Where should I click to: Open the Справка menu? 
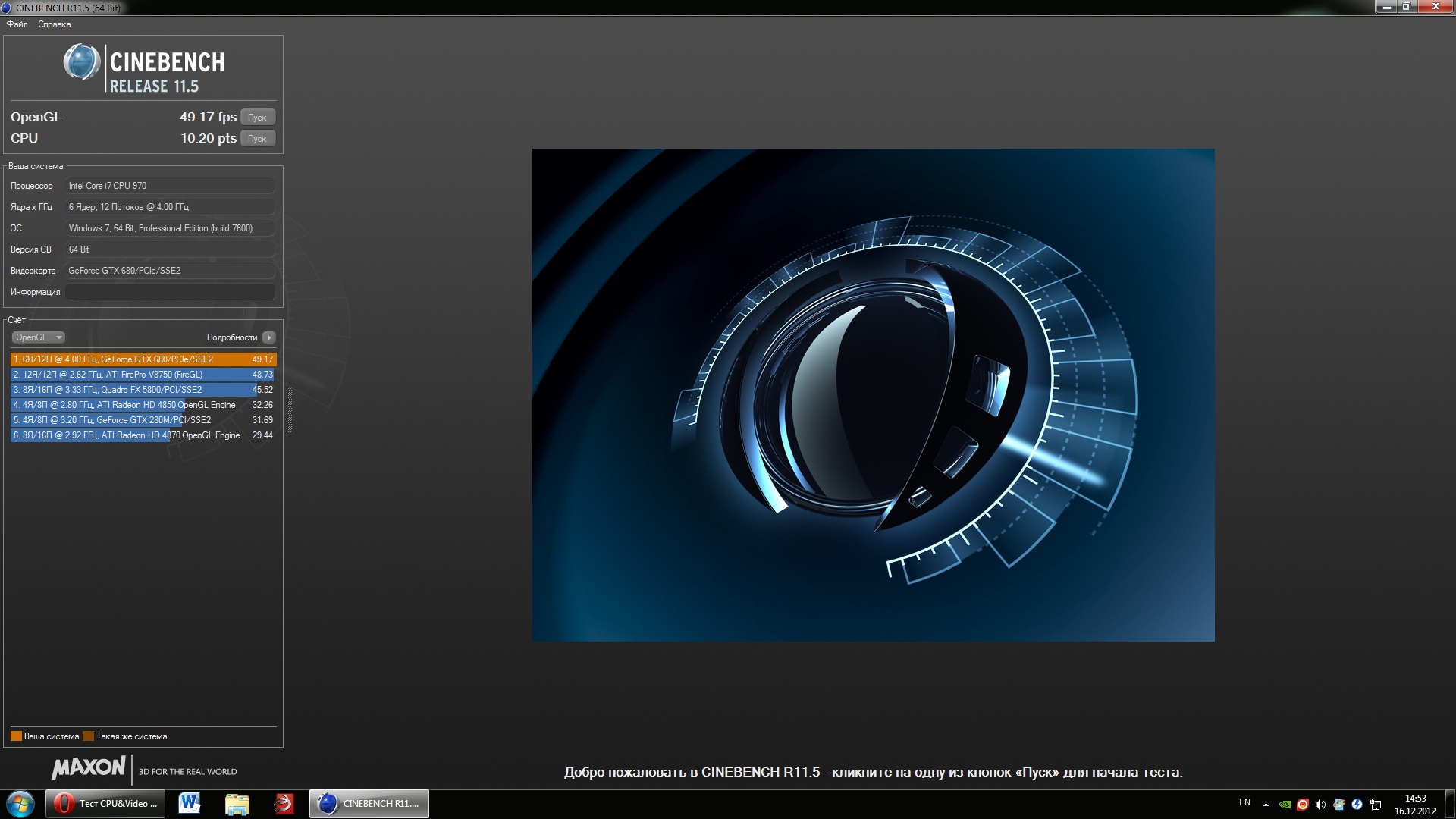55,24
